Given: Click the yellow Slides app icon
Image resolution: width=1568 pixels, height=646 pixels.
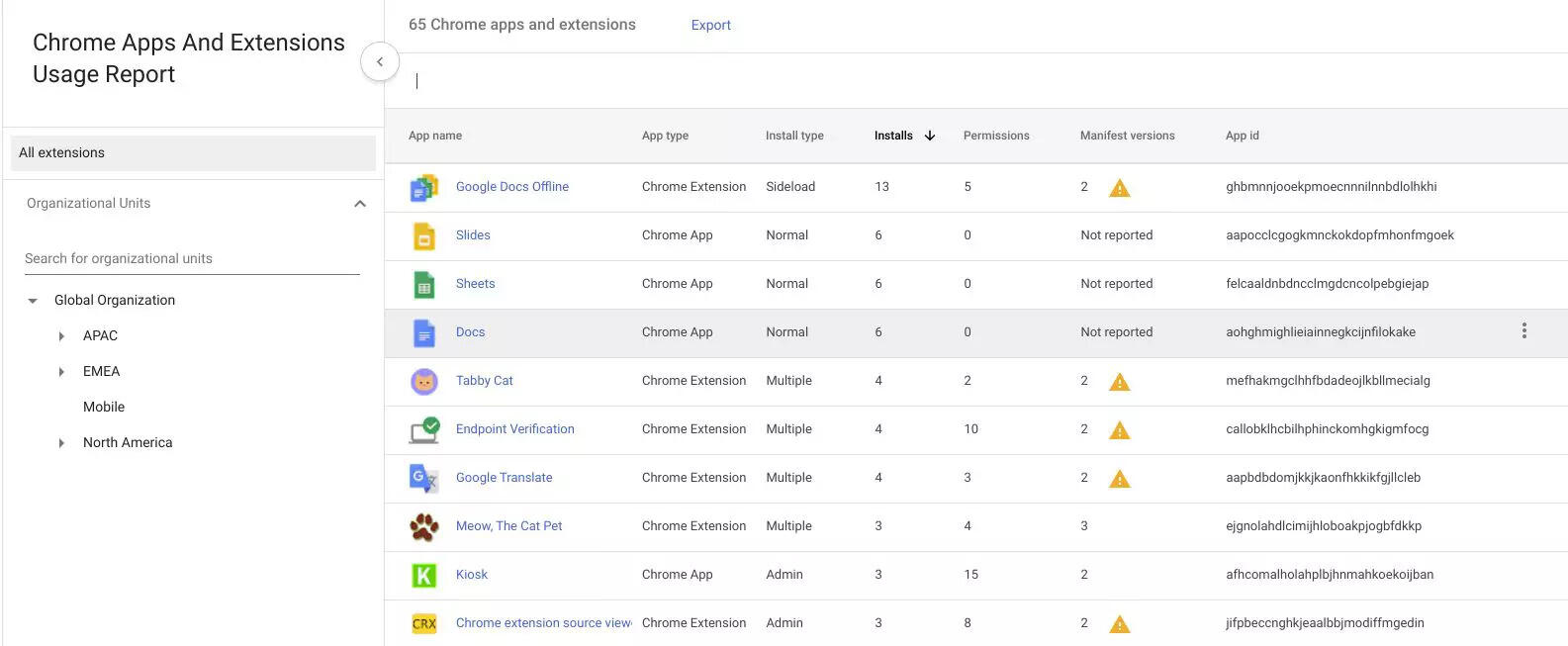Looking at the screenshot, I should (423, 235).
